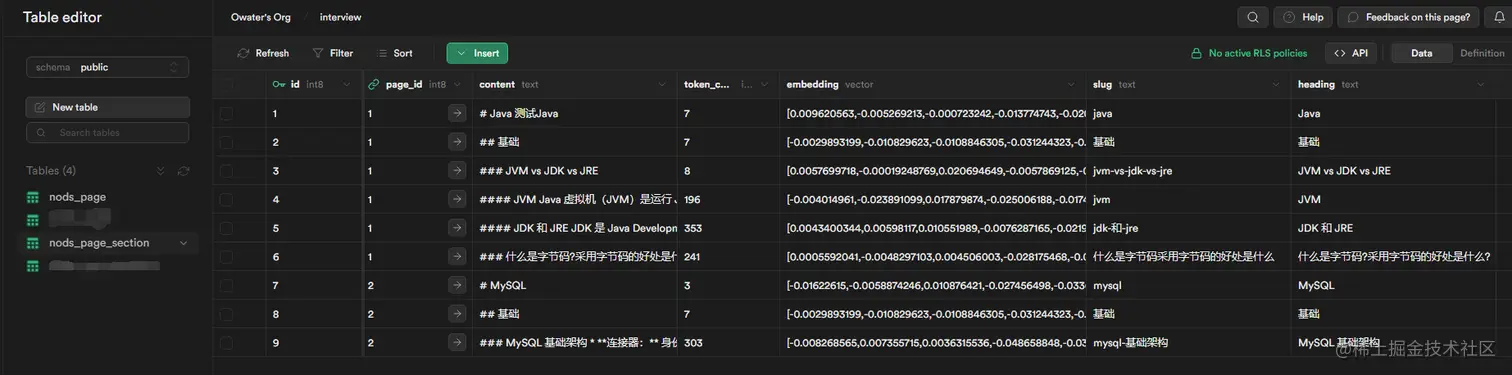Click the New table button
The height and width of the screenshot is (375, 1512).
click(x=107, y=107)
